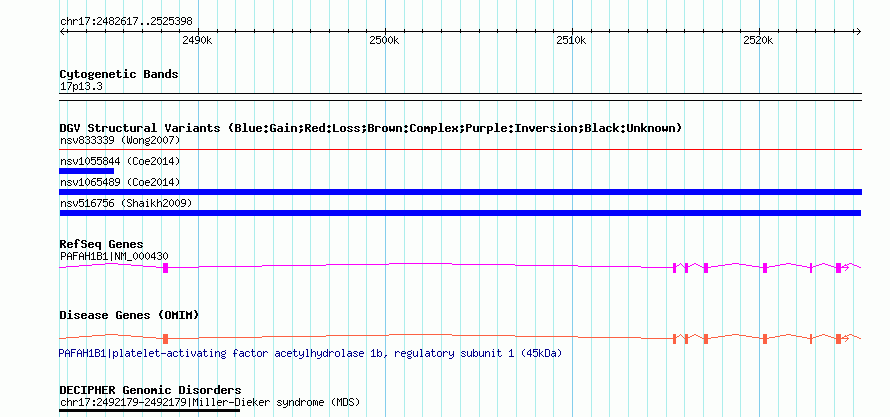The width and height of the screenshot is (890, 417).
Task: Click the Cytogenetic Bands track heading
Action: point(119,74)
